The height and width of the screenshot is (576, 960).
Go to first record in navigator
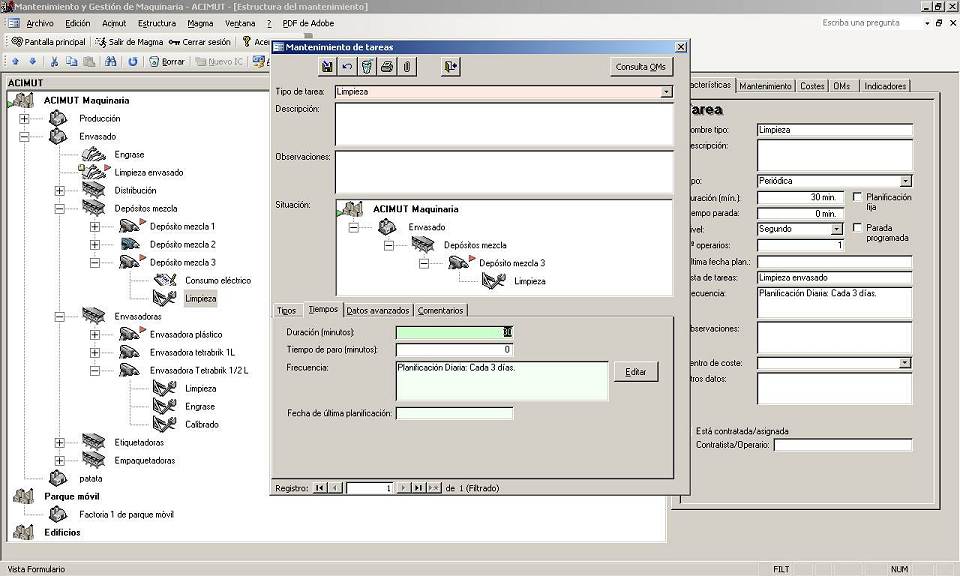320,488
